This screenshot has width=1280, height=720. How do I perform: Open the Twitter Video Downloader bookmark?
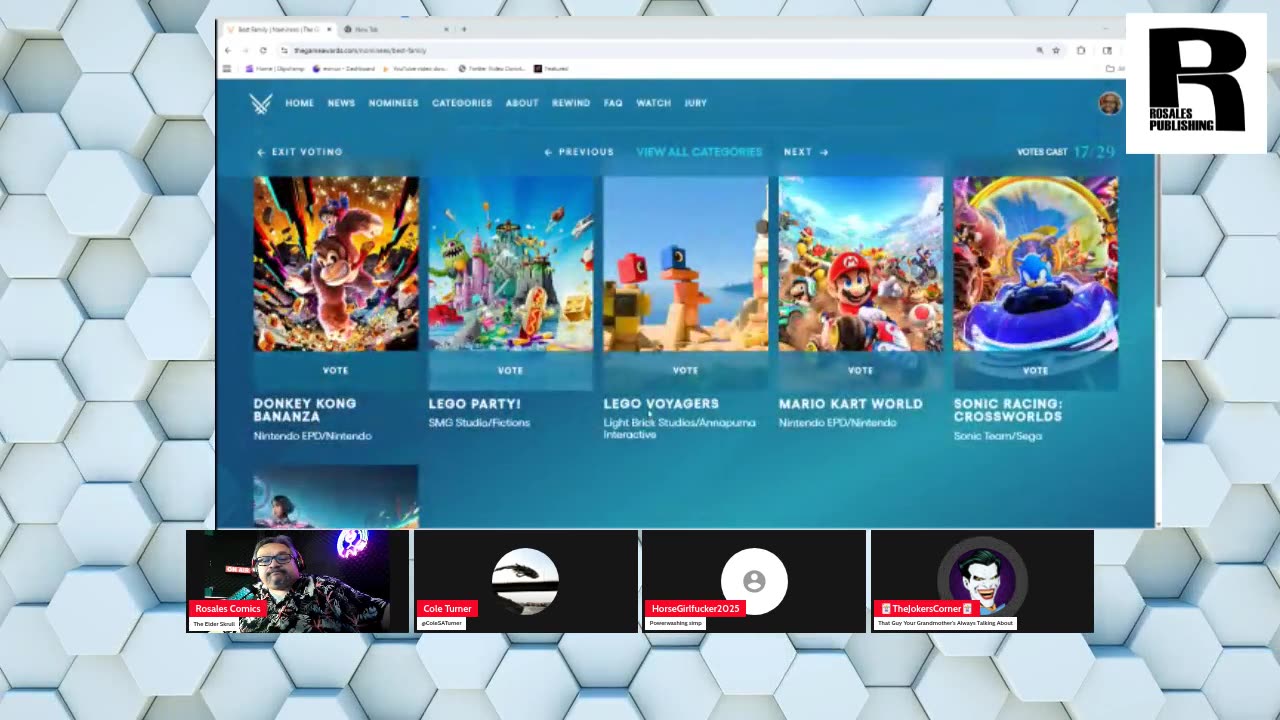[x=491, y=69]
